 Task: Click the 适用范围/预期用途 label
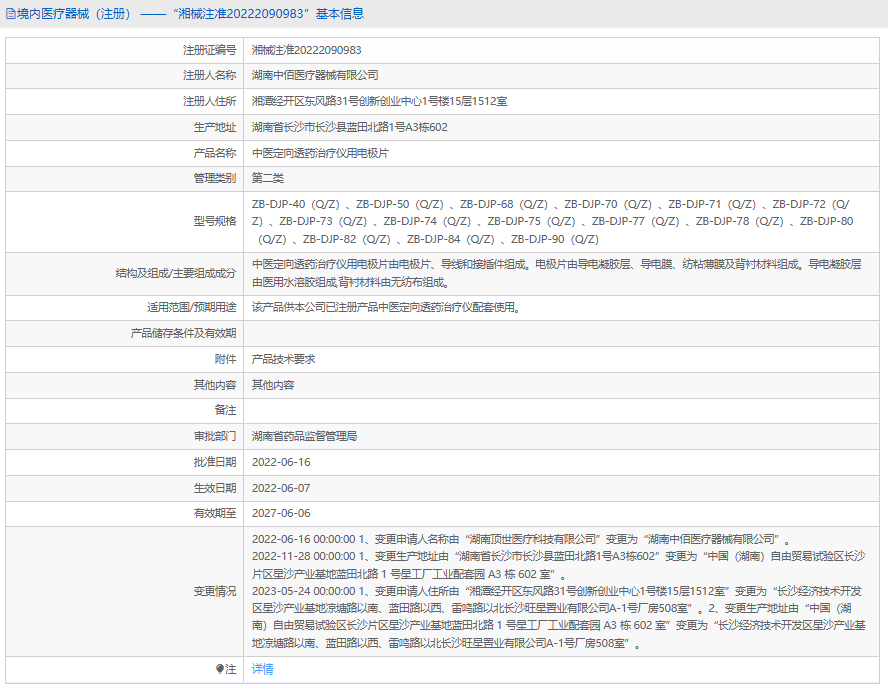click(191, 308)
